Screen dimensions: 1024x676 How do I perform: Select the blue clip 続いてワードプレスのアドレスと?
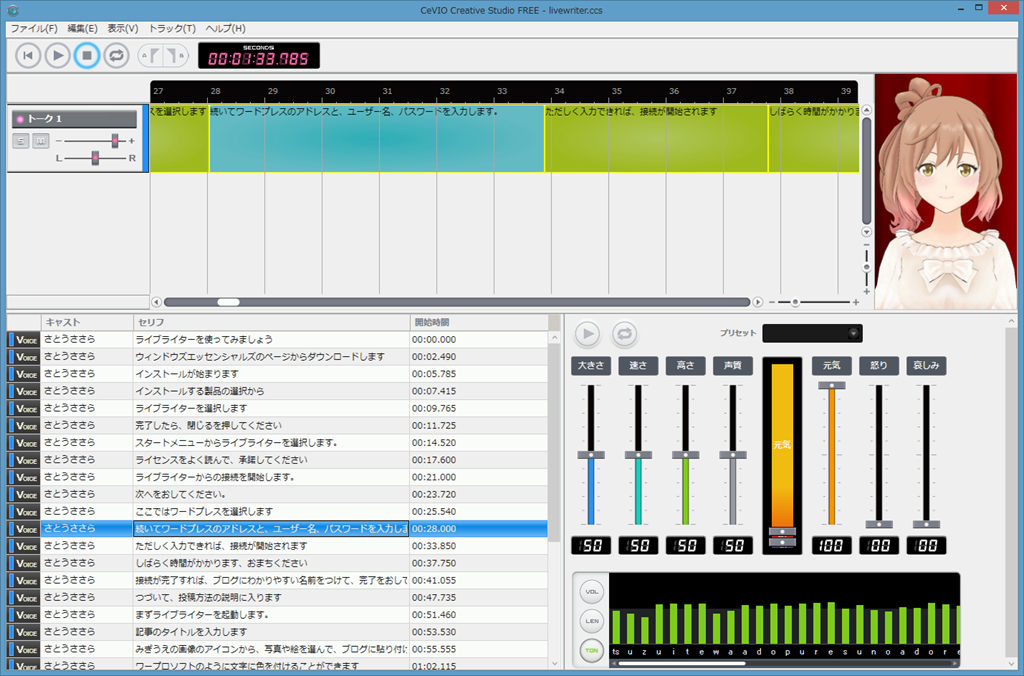[377, 138]
